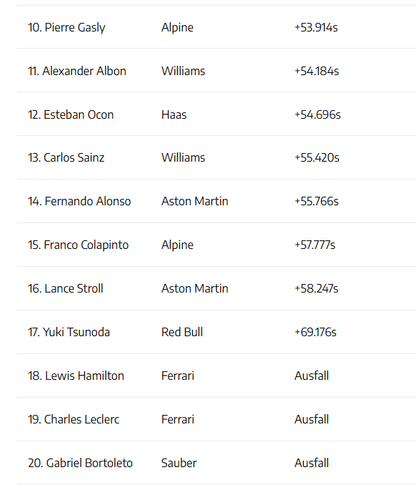Select Esteban Ocon's Haas team cell
The height and width of the screenshot is (500, 418).
pyautogui.click(x=174, y=115)
